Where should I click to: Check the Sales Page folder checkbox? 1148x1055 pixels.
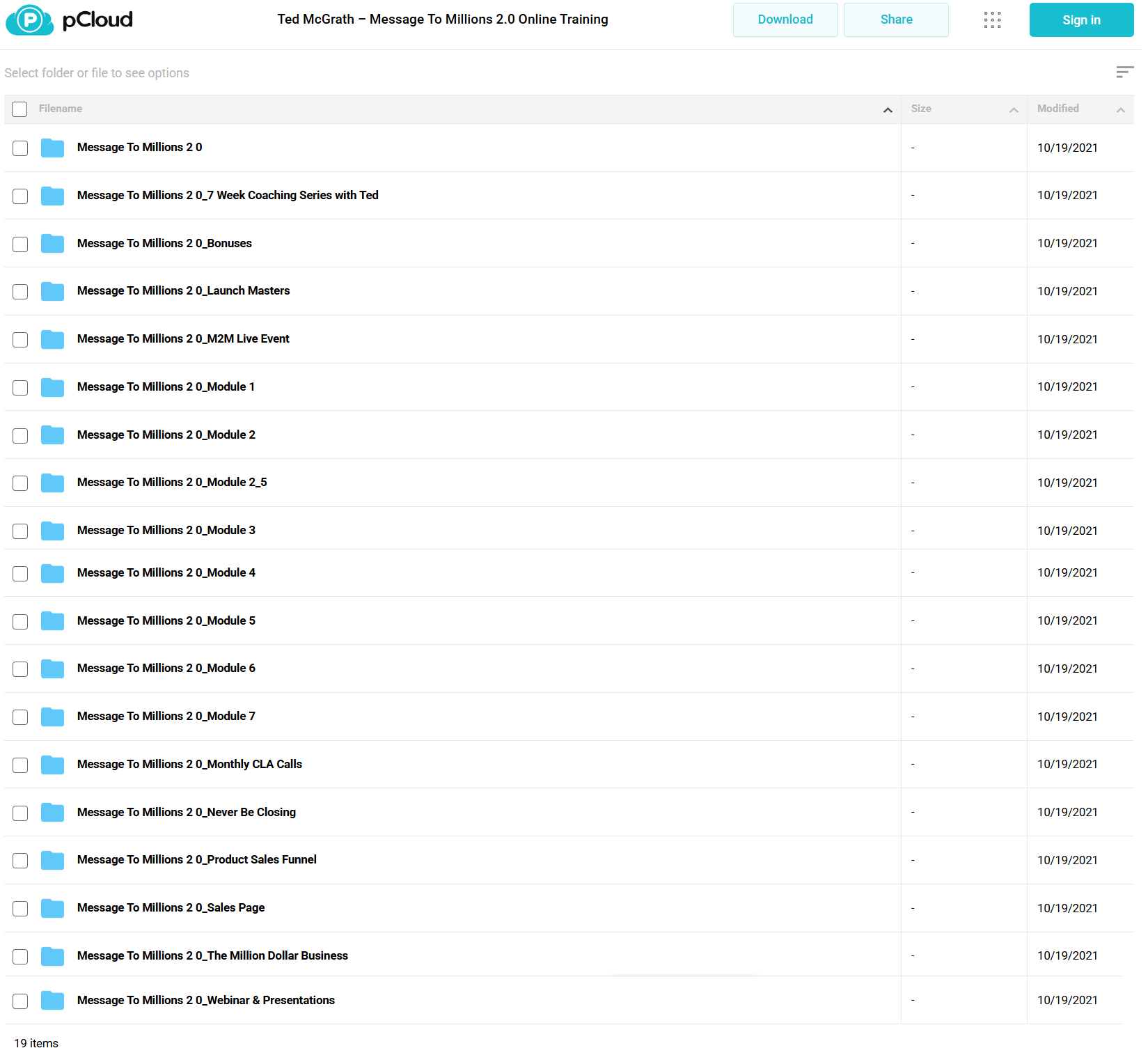tap(20, 909)
